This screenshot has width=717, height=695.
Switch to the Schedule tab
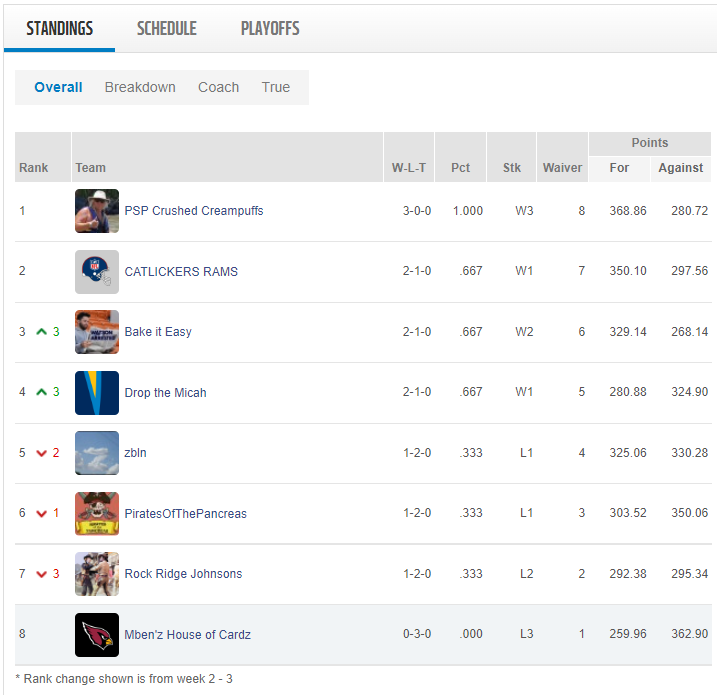pyautogui.click(x=166, y=28)
